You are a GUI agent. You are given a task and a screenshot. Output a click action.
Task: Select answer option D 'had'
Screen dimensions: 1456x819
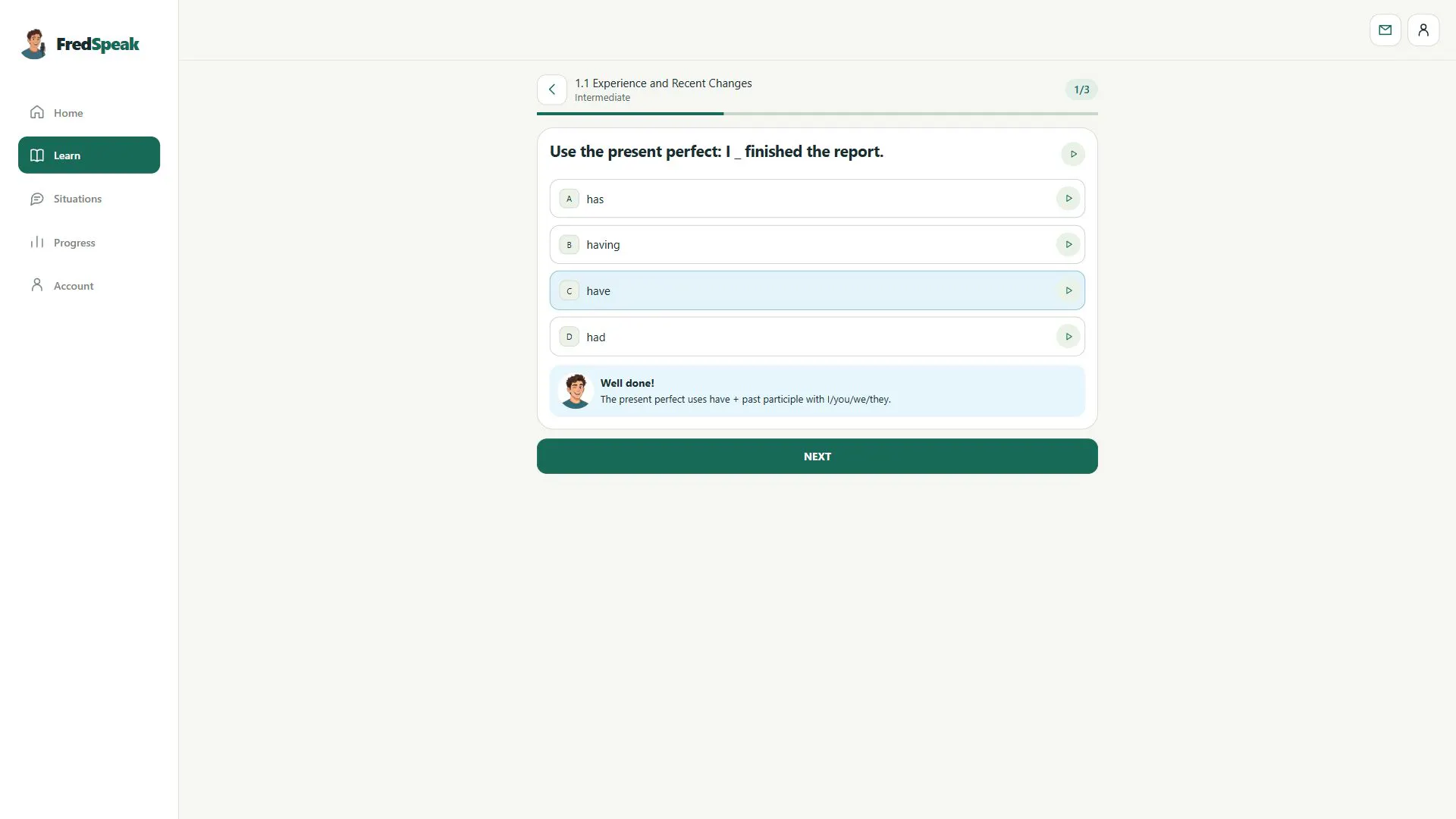(817, 337)
